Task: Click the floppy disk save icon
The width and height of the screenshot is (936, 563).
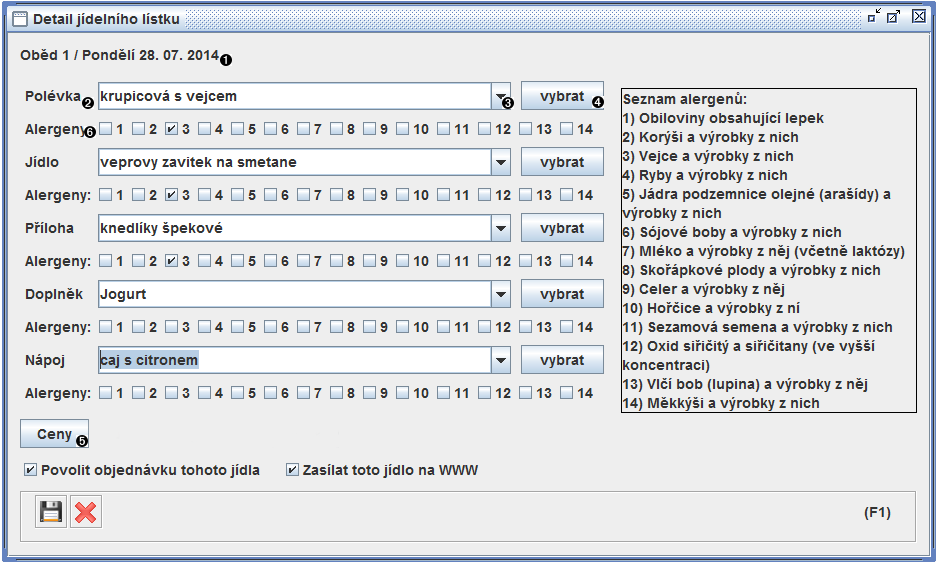Action: pyautogui.click(x=51, y=512)
